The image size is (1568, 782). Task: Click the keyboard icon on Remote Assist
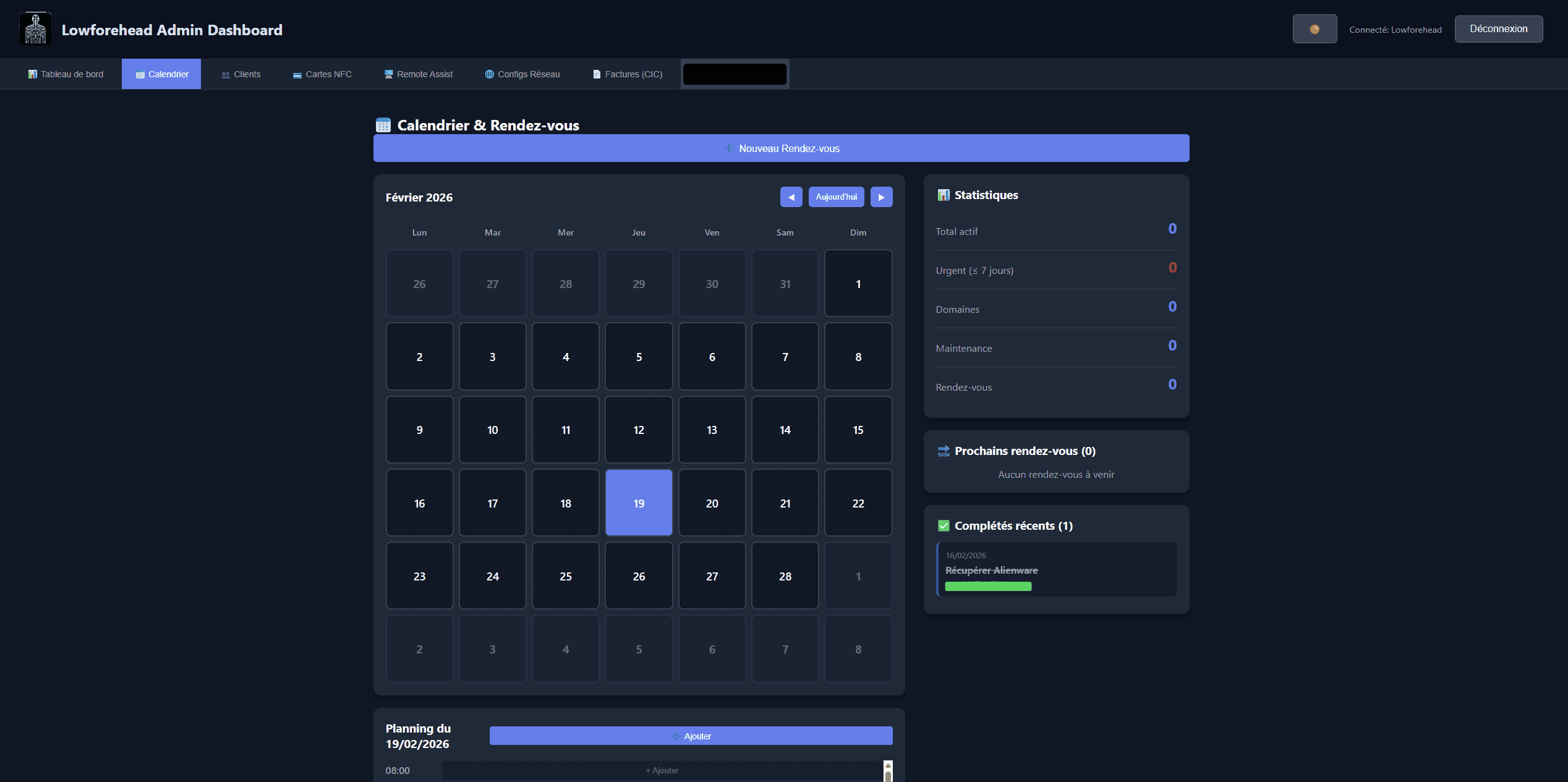[389, 74]
